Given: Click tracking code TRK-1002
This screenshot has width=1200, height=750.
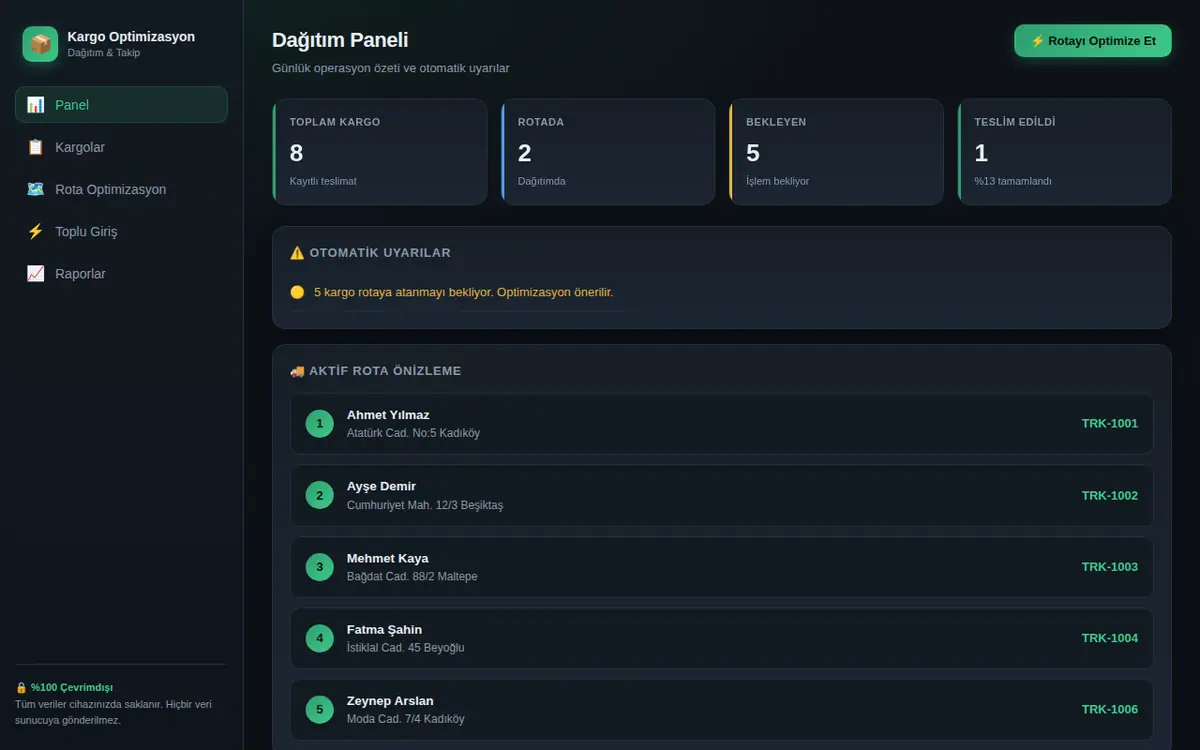Looking at the screenshot, I should coord(1109,495).
